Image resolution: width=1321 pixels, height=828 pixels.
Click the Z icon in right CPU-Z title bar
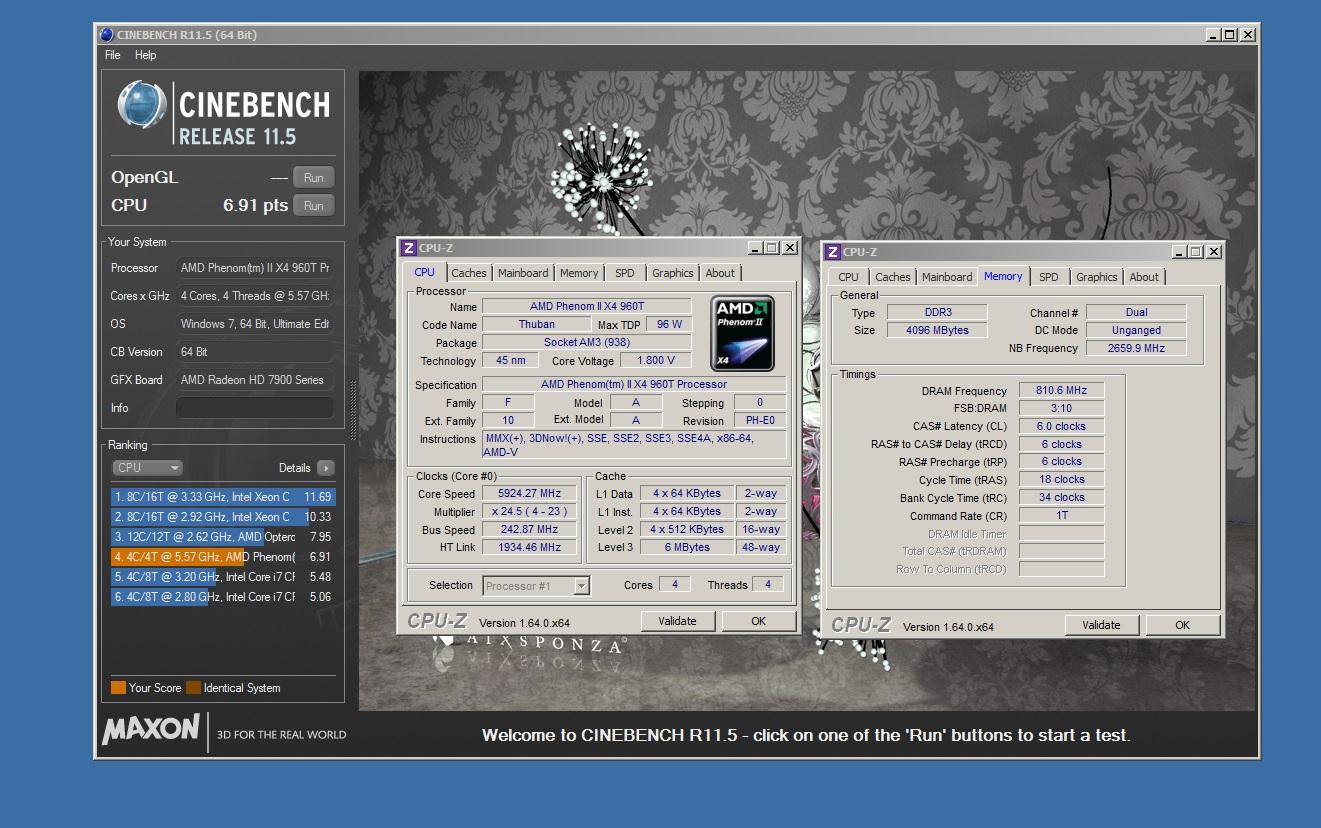[832, 252]
